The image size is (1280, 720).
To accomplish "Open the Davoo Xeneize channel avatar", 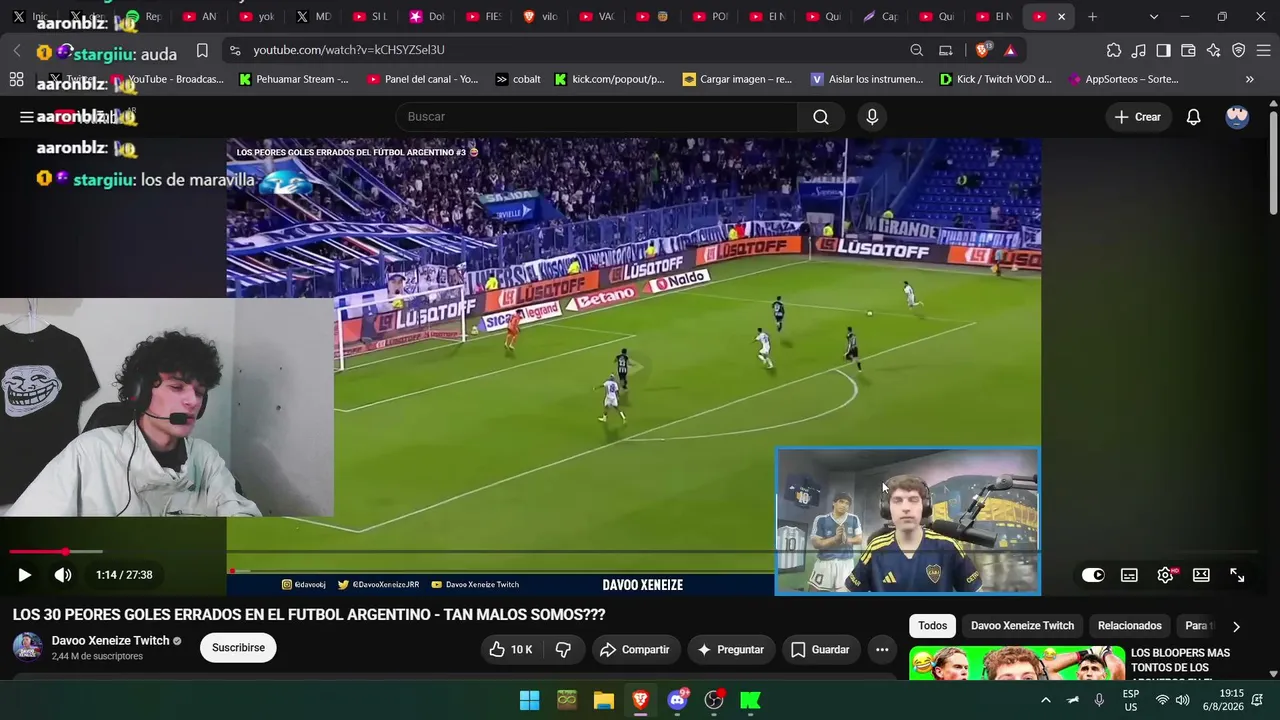I will [27, 647].
